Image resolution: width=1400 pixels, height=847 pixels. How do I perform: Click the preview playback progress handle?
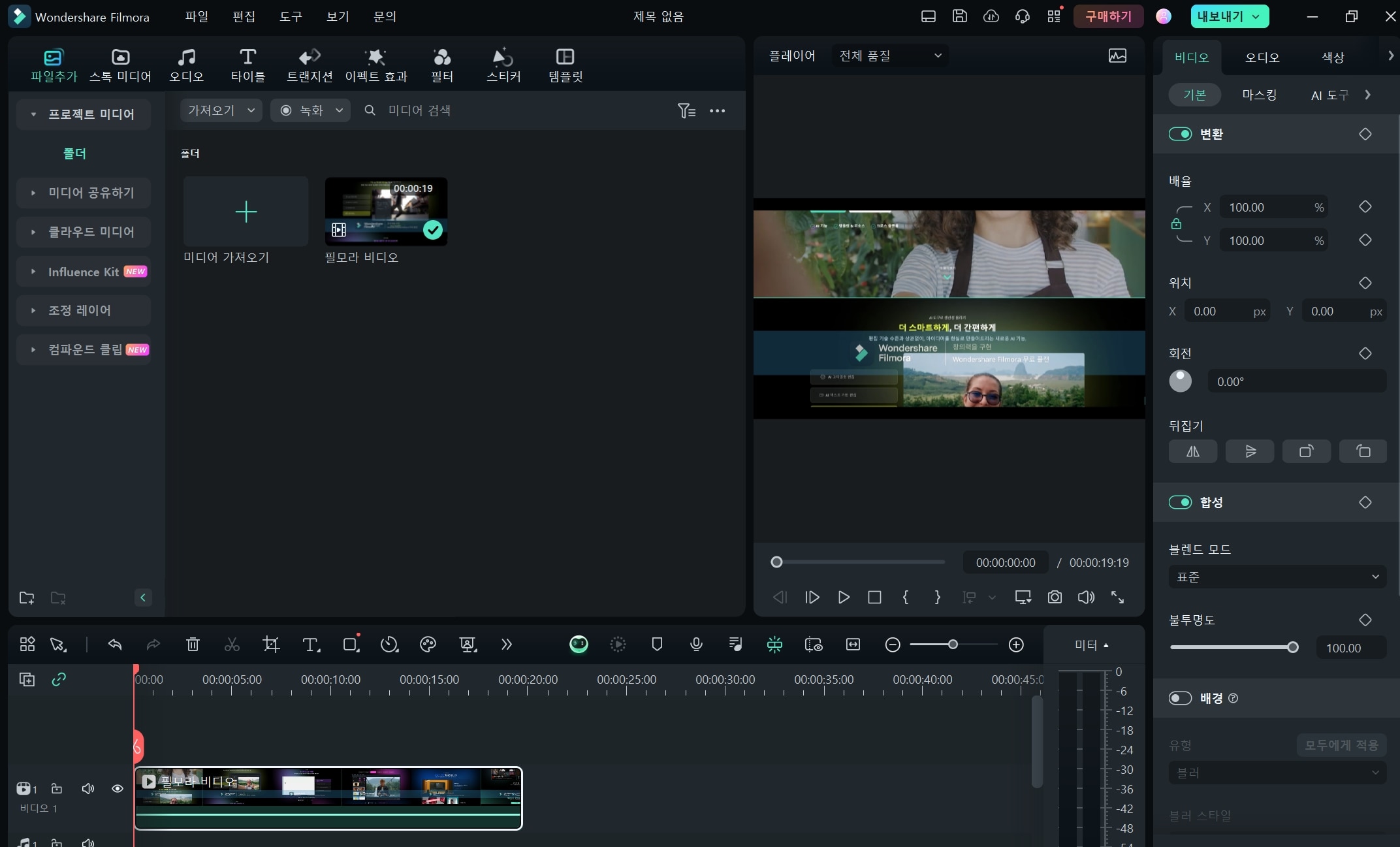click(776, 562)
